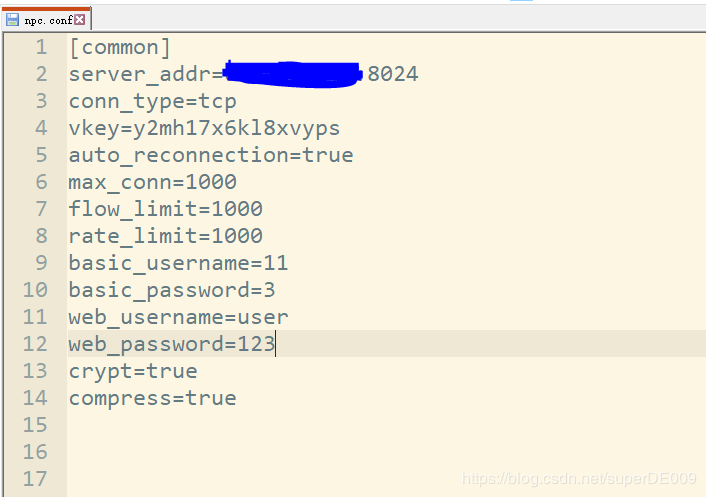The width and height of the screenshot is (706, 497).
Task: Select the npc.conf file tab
Action: (46, 19)
